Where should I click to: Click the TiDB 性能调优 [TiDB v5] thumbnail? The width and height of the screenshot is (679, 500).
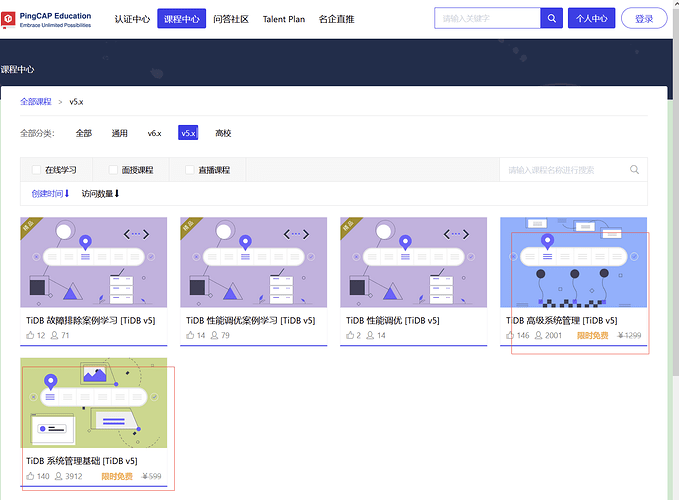coord(414,262)
